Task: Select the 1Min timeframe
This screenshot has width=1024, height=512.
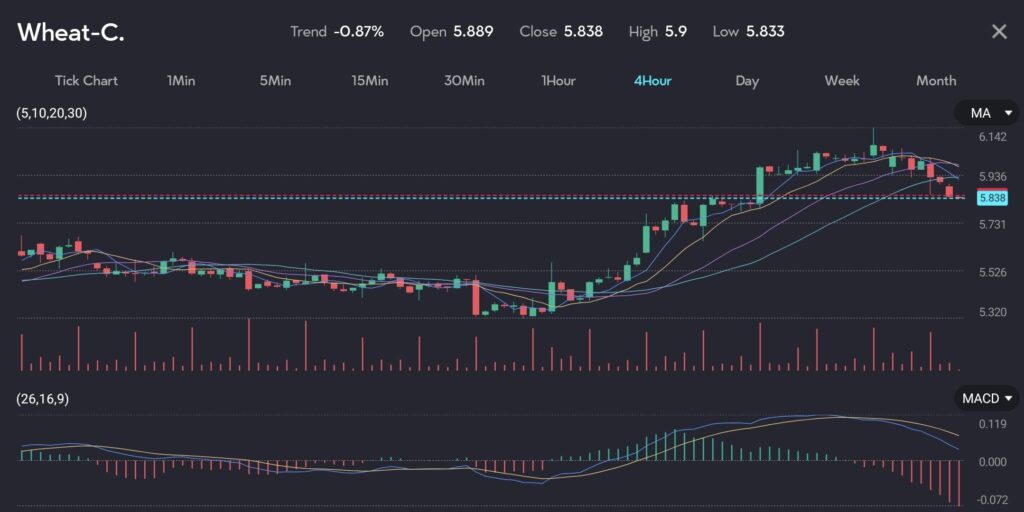Action: click(181, 81)
